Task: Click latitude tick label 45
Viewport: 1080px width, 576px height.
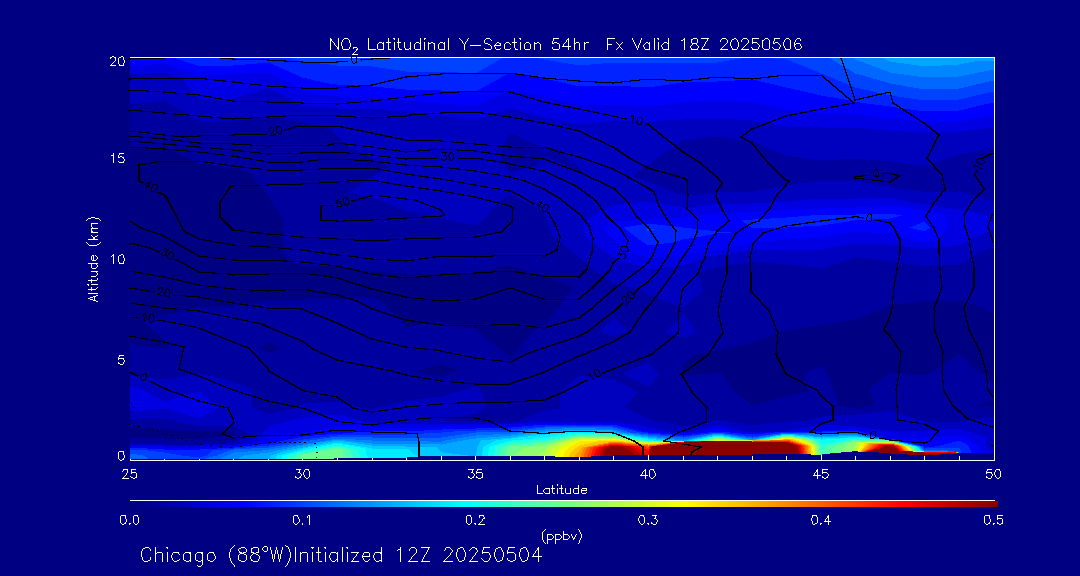Action: point(821,473)
